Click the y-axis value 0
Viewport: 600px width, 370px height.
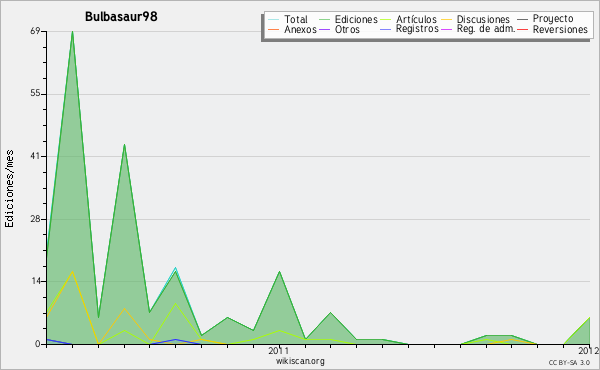point(38,344)
